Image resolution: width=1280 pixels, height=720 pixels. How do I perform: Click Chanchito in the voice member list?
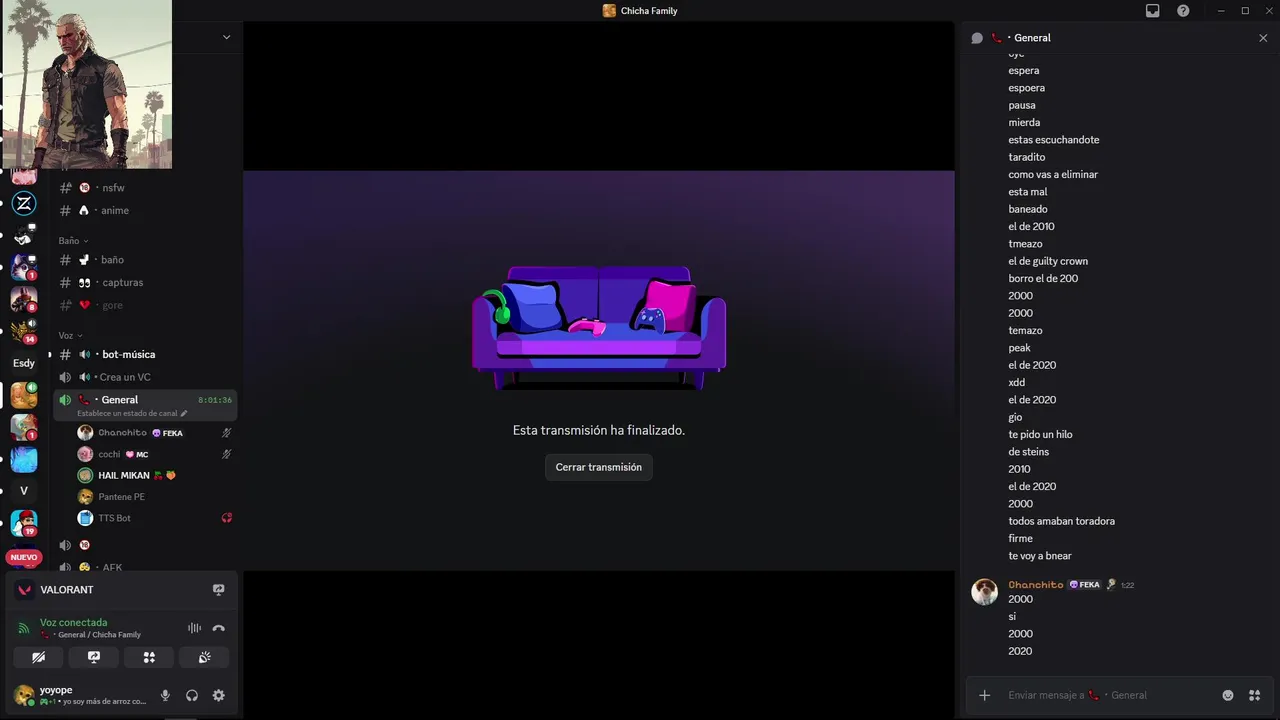pos(123,433)
